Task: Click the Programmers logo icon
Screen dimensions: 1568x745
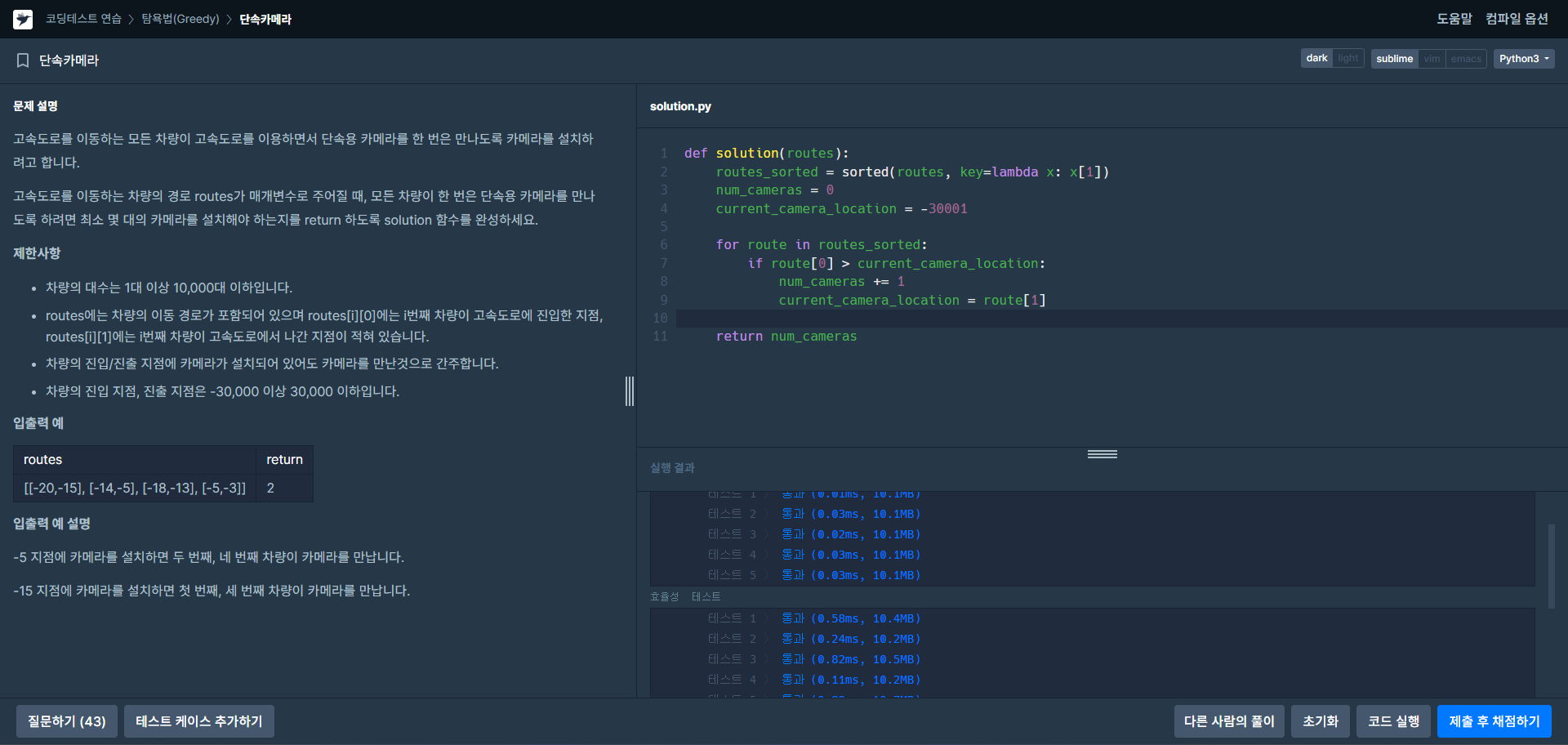Action: pyautogui.click(x=23, y=19)
